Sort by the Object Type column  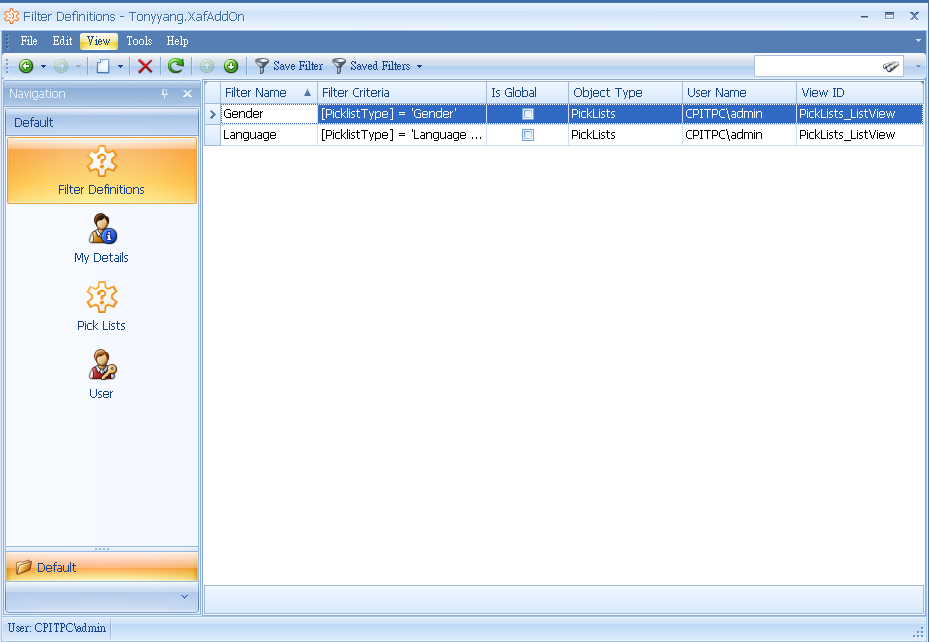[x=625, y=92]
